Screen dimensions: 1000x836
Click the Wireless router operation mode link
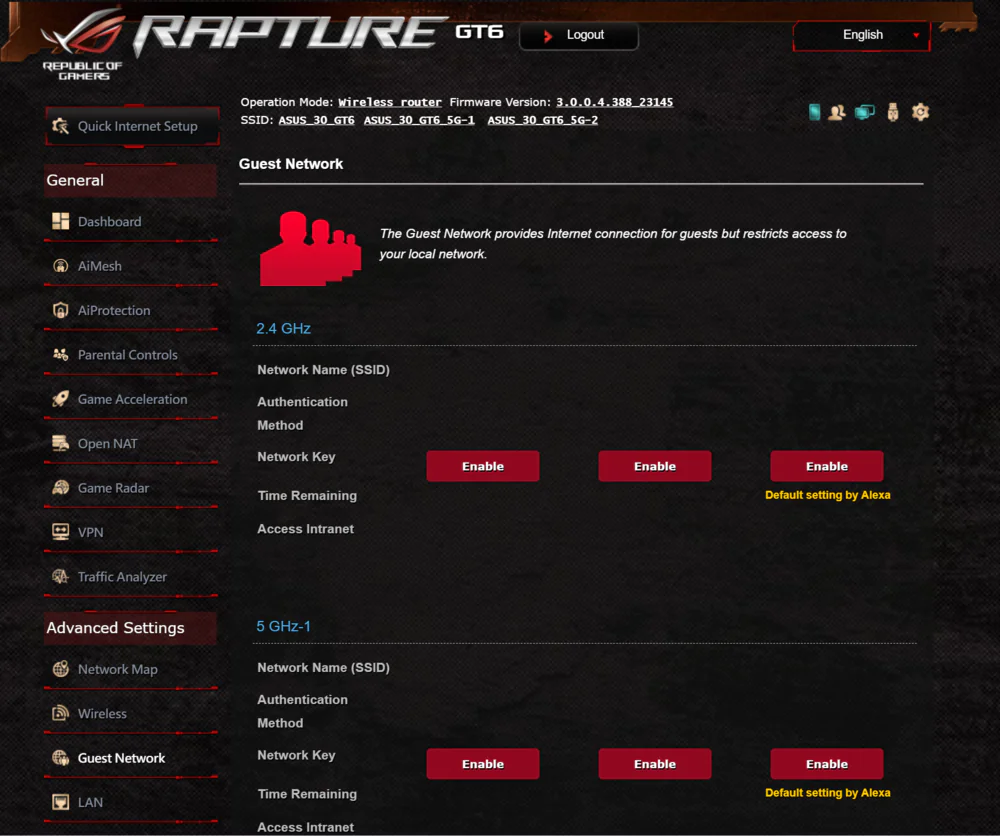pos(390,102)
